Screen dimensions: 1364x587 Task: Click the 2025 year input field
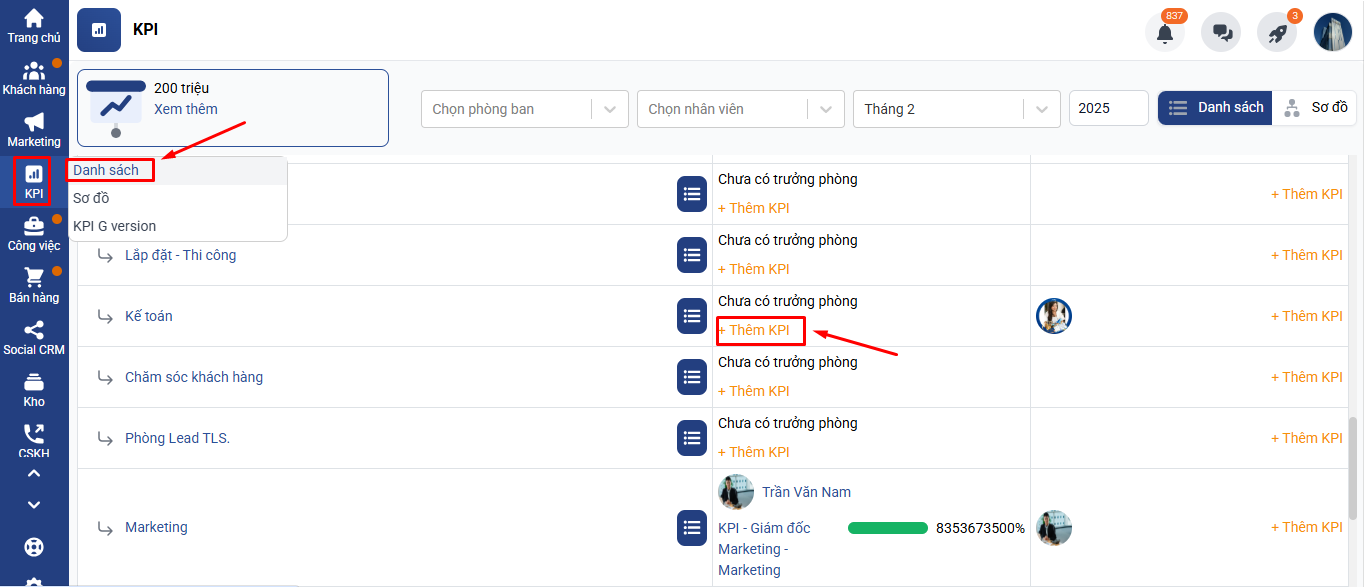coord(1108,109)
